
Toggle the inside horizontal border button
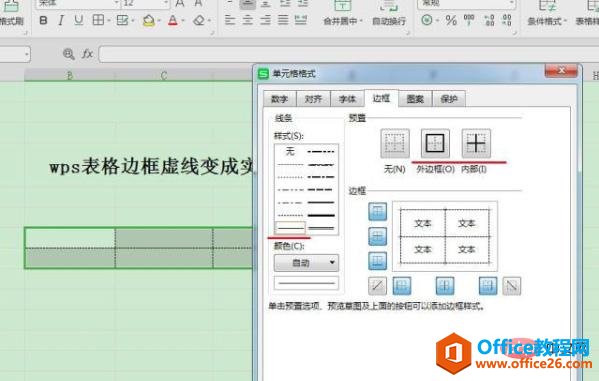click(377, 236)
